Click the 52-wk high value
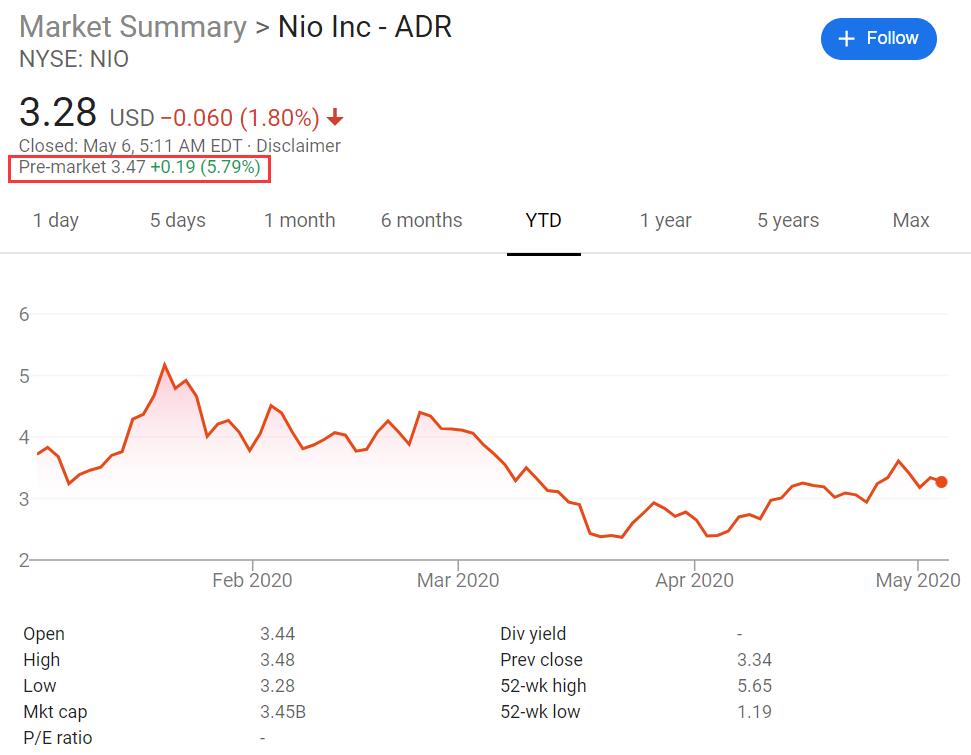 pos(753,686)
